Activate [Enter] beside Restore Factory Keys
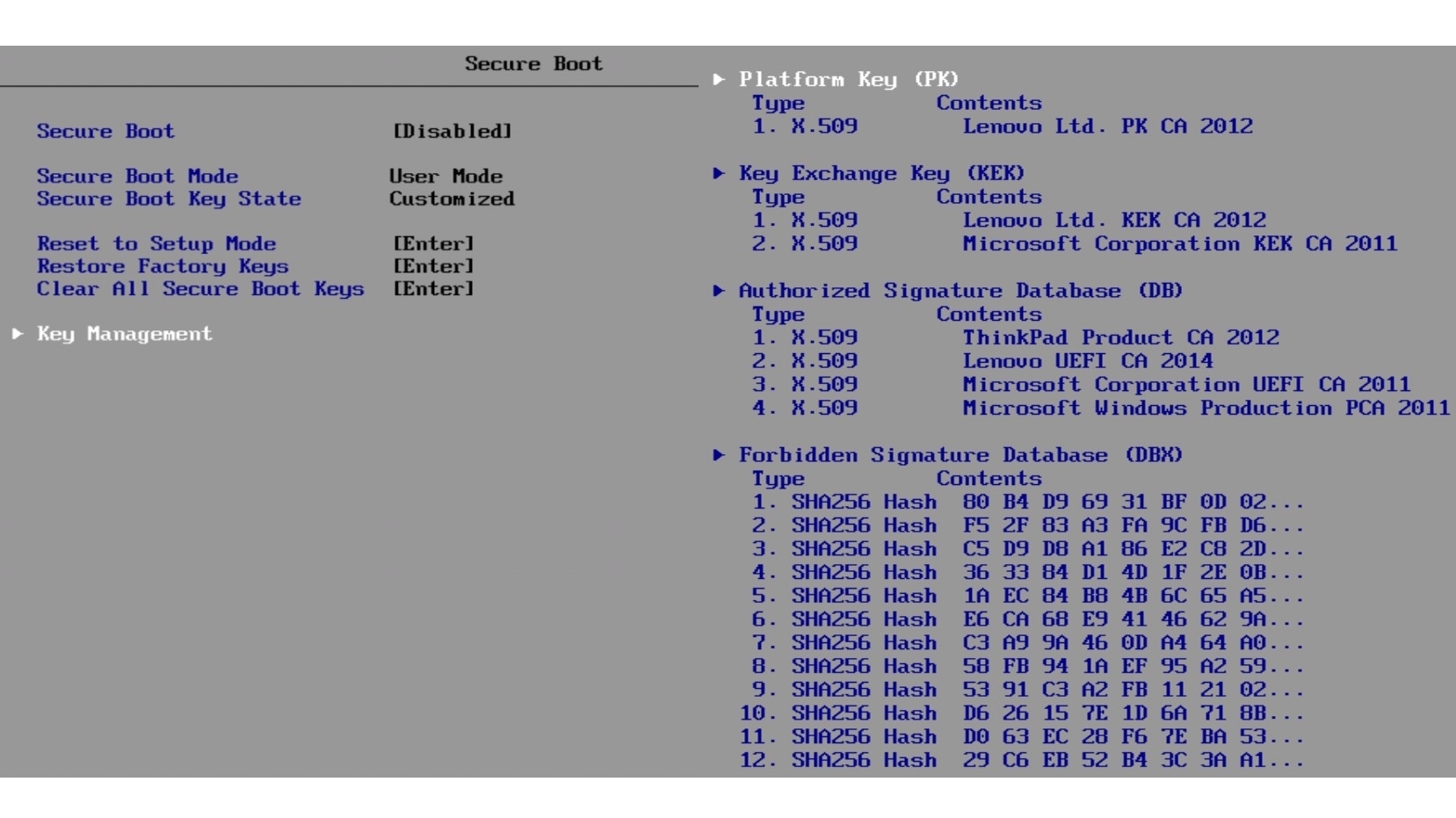Image resolution: width=1456 pixels, height=818 pixels. [433, 266]
